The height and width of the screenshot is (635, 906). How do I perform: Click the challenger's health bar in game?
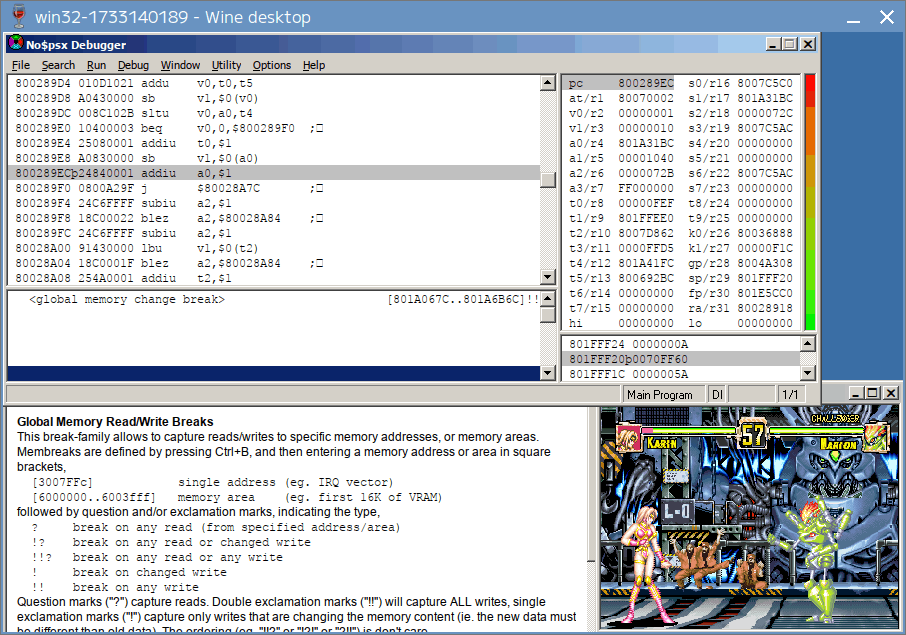(815, 431)
